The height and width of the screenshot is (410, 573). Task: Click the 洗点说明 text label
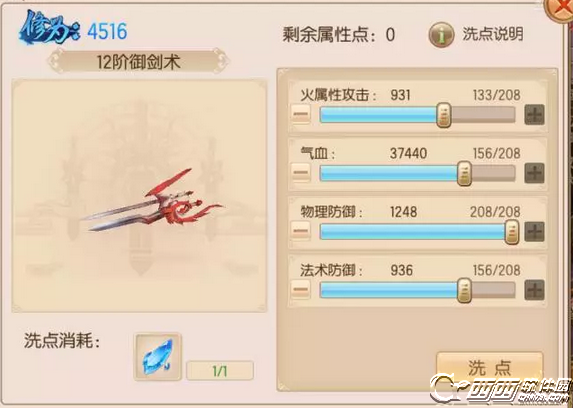pyautogui.click(x=493, y=34)
